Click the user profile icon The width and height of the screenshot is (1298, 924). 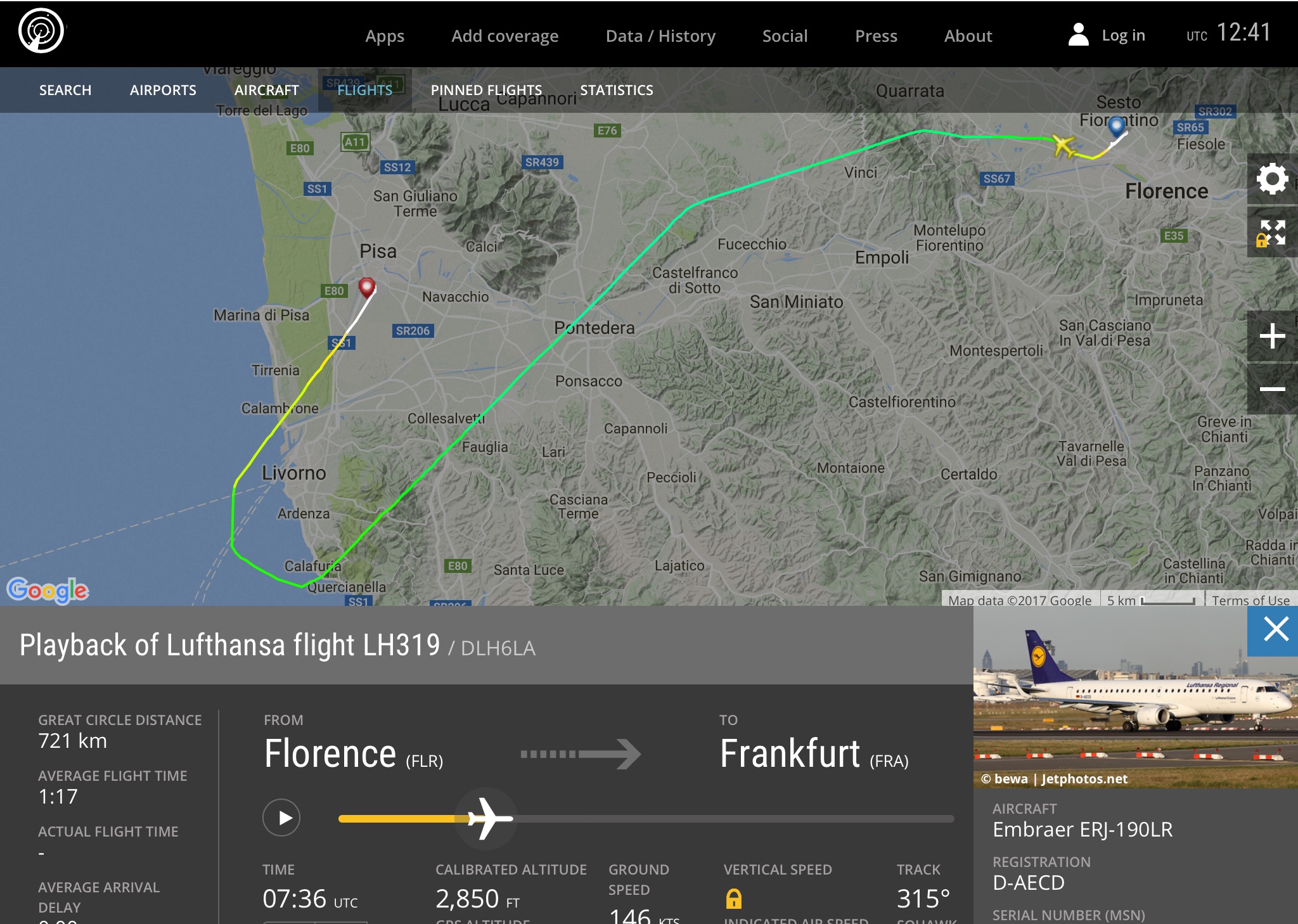pos(1078,35)
